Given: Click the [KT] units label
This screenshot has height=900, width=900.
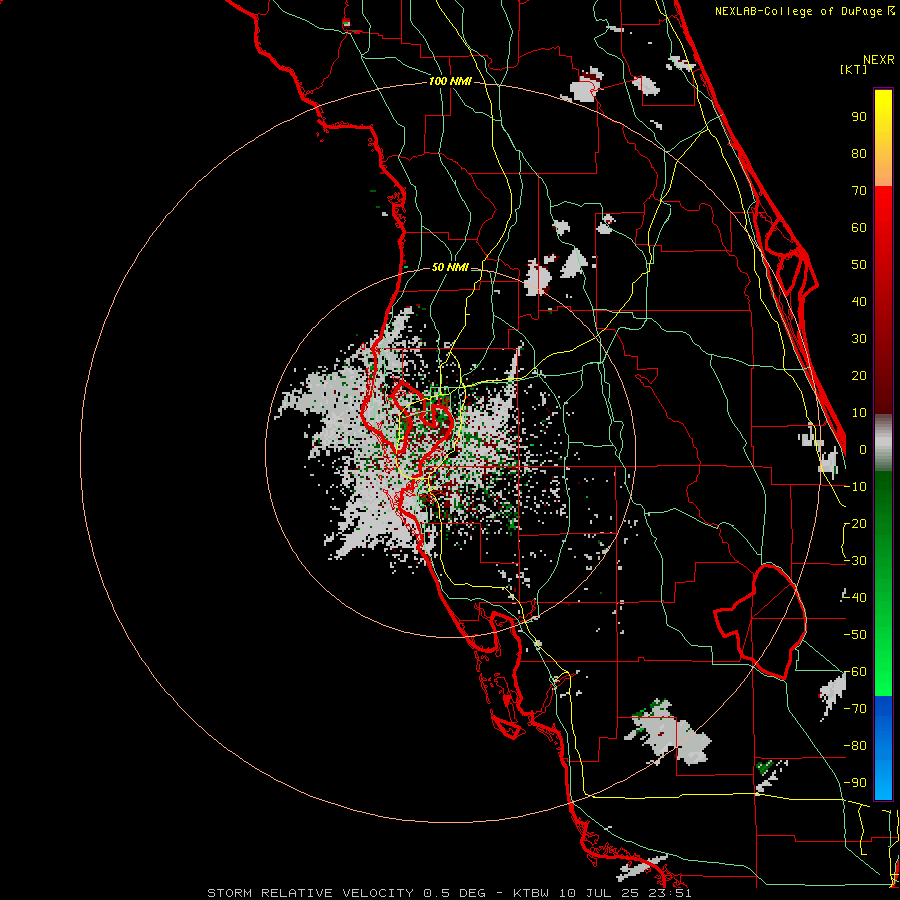Looking at the screenshot, I should 854,69.
